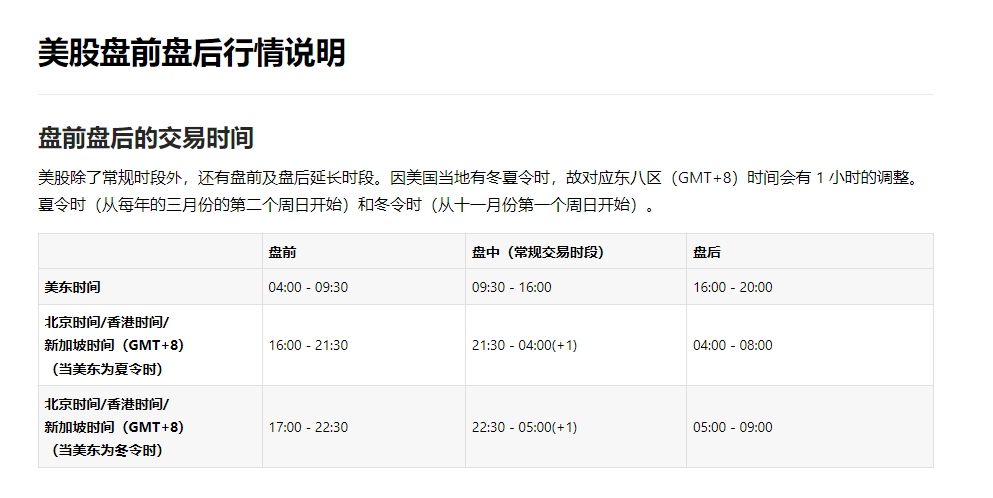Click the 美东时间 row label
Screen dimensions: 993x498
coord(73,287)
